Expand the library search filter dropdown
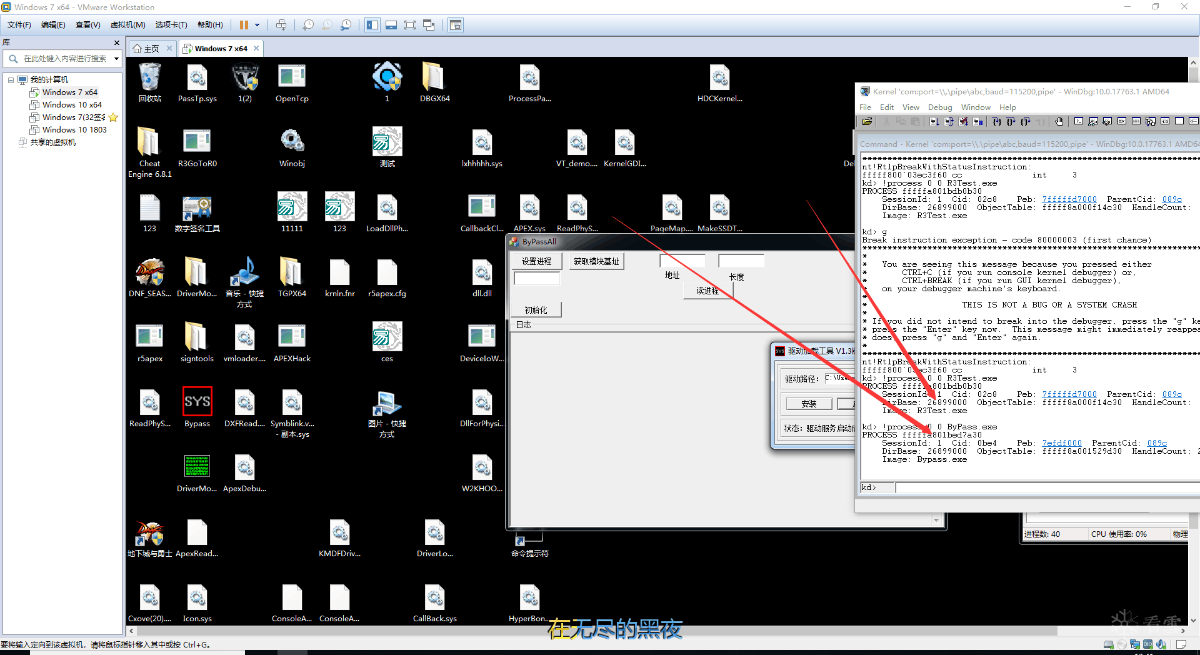The width and height of the screenshot is (1200, 655). point(117,59)
